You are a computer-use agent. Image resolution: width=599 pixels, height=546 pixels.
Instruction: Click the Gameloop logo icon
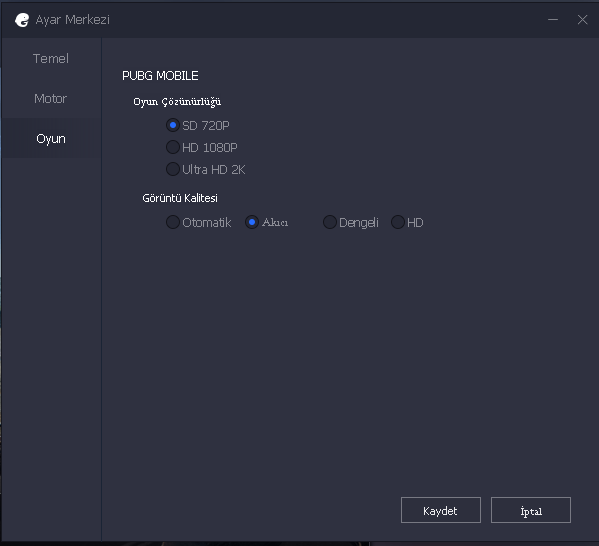(x=22, y=20)
